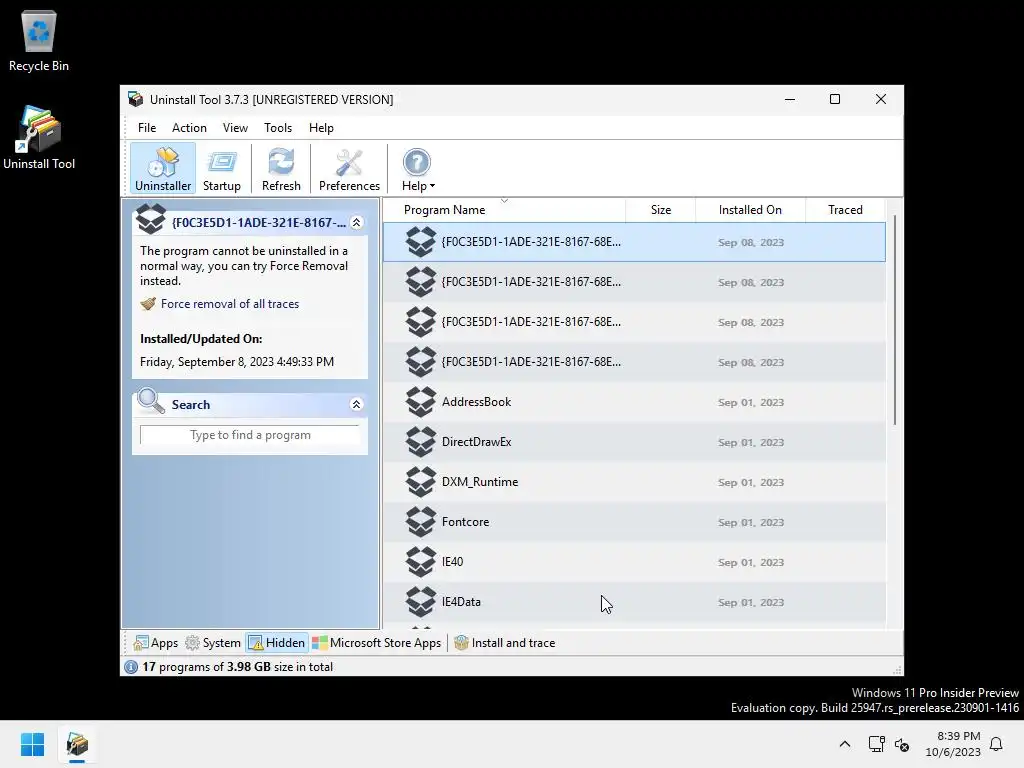Click AddressBook's Sep 01, 2023 date
Viewport: 1024px width, 768px height.
tap(751, 402)
